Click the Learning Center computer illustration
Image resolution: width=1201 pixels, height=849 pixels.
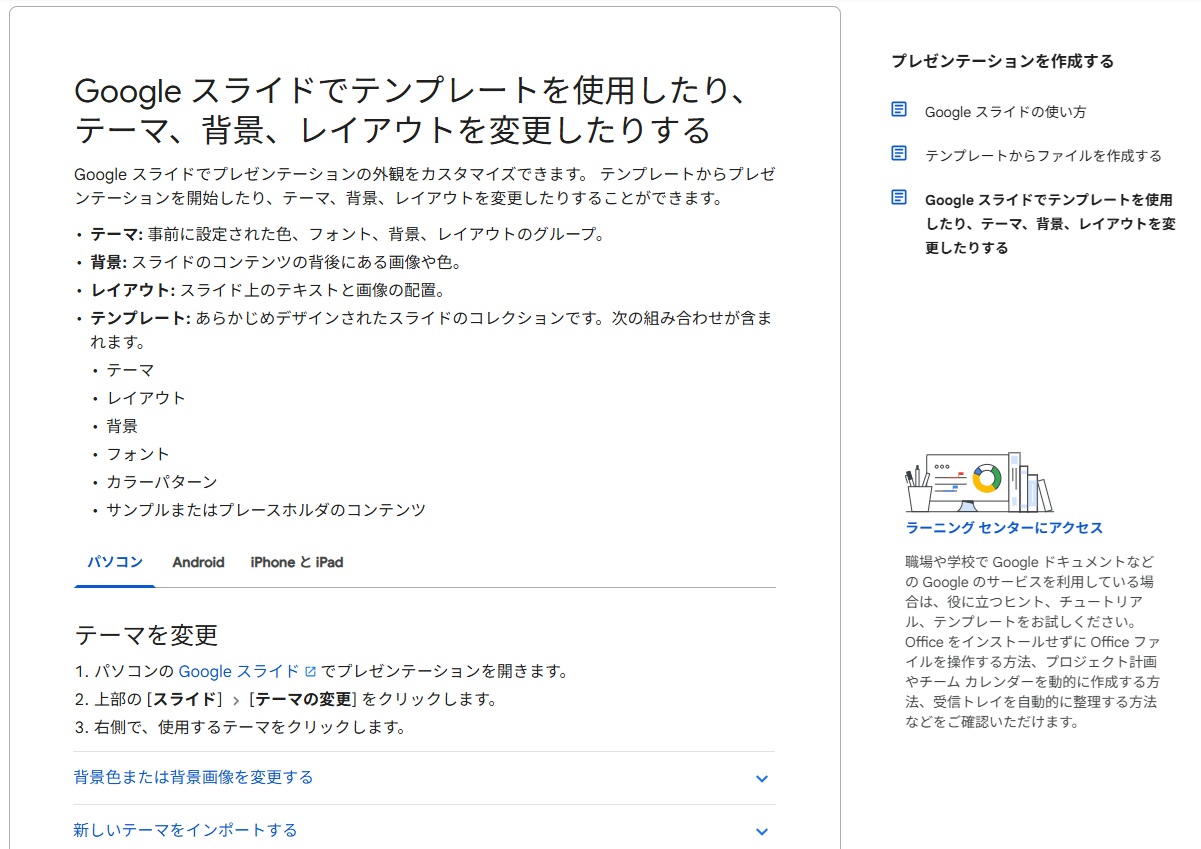978,482
